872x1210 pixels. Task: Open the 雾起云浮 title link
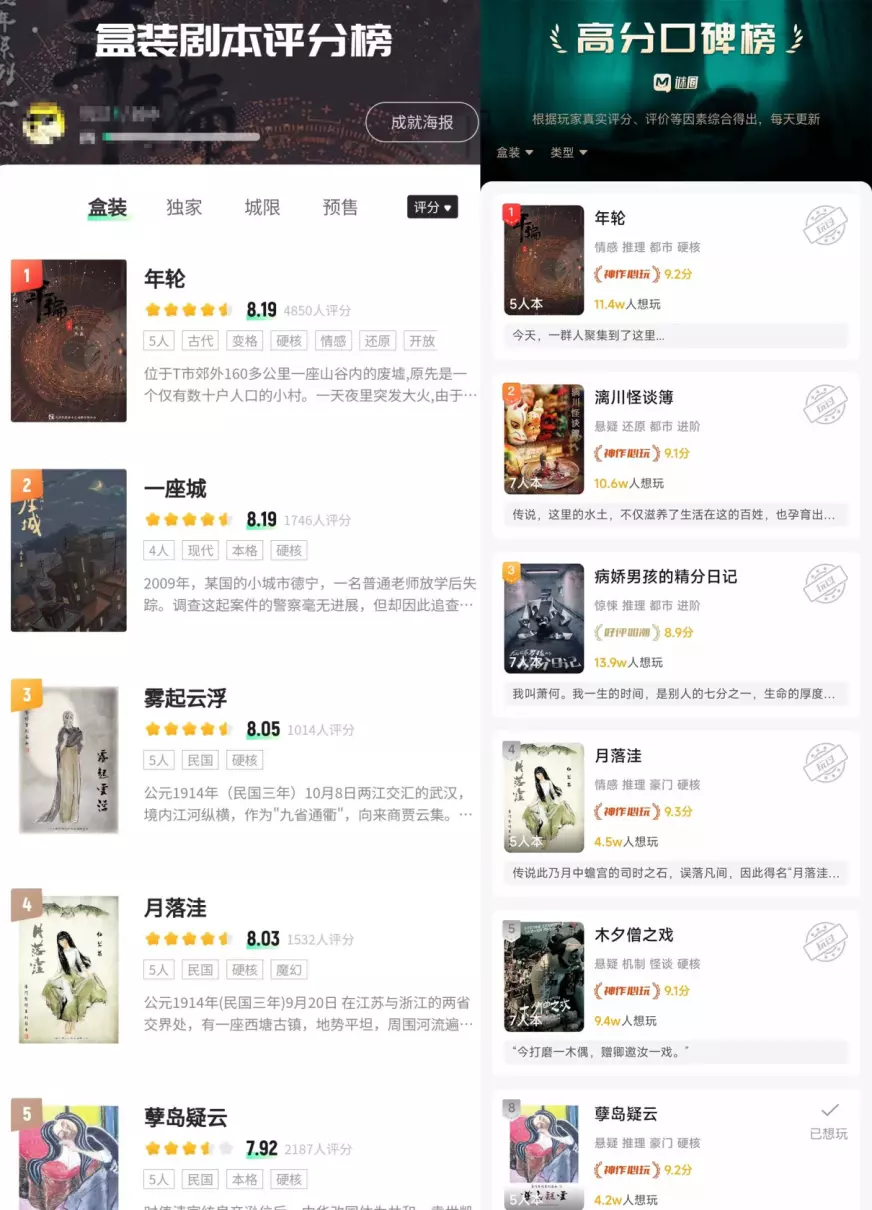[x=185, y=698]
